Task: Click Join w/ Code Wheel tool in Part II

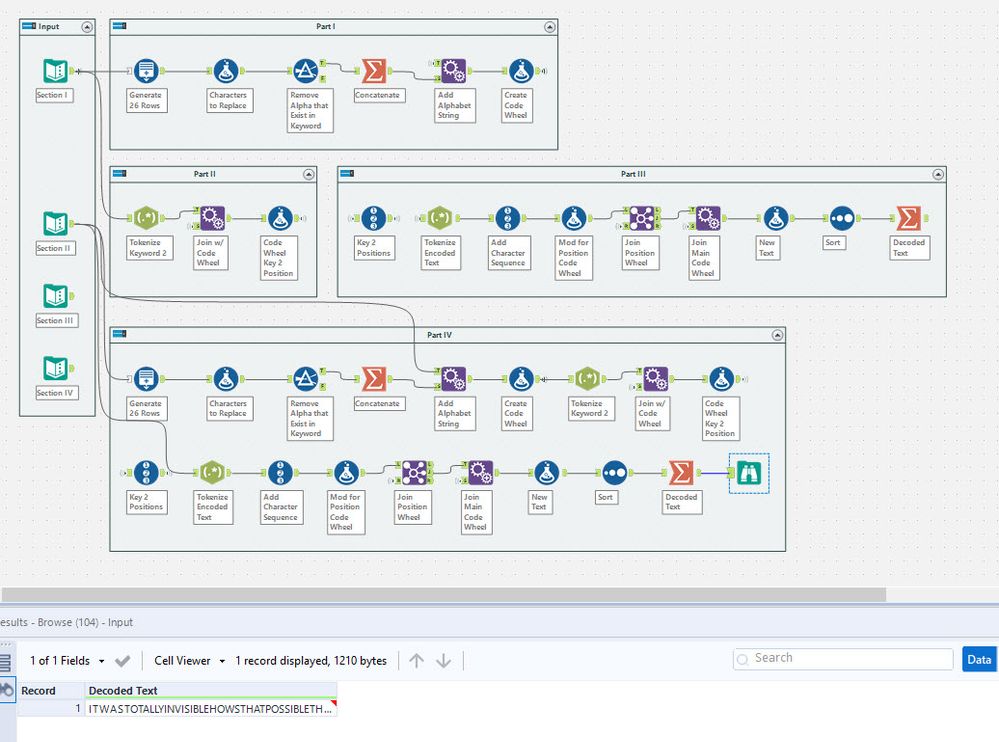Action: 212,218
